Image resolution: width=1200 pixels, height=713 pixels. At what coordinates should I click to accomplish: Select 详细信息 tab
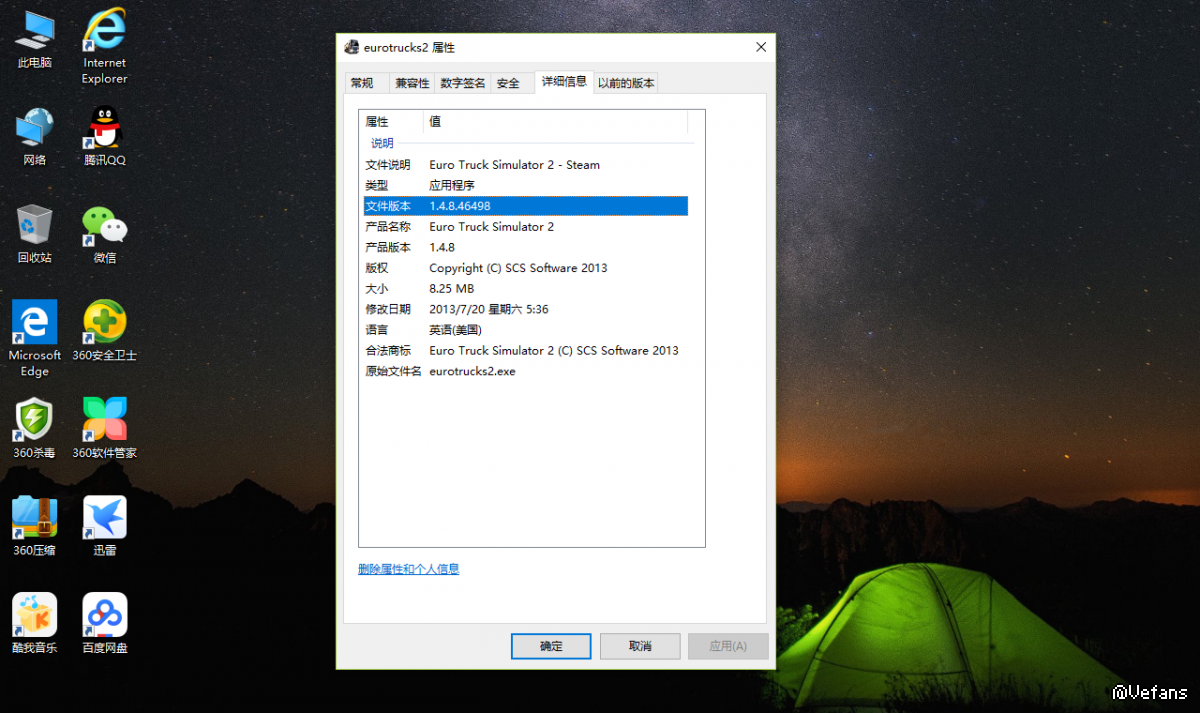pos(564,81)
